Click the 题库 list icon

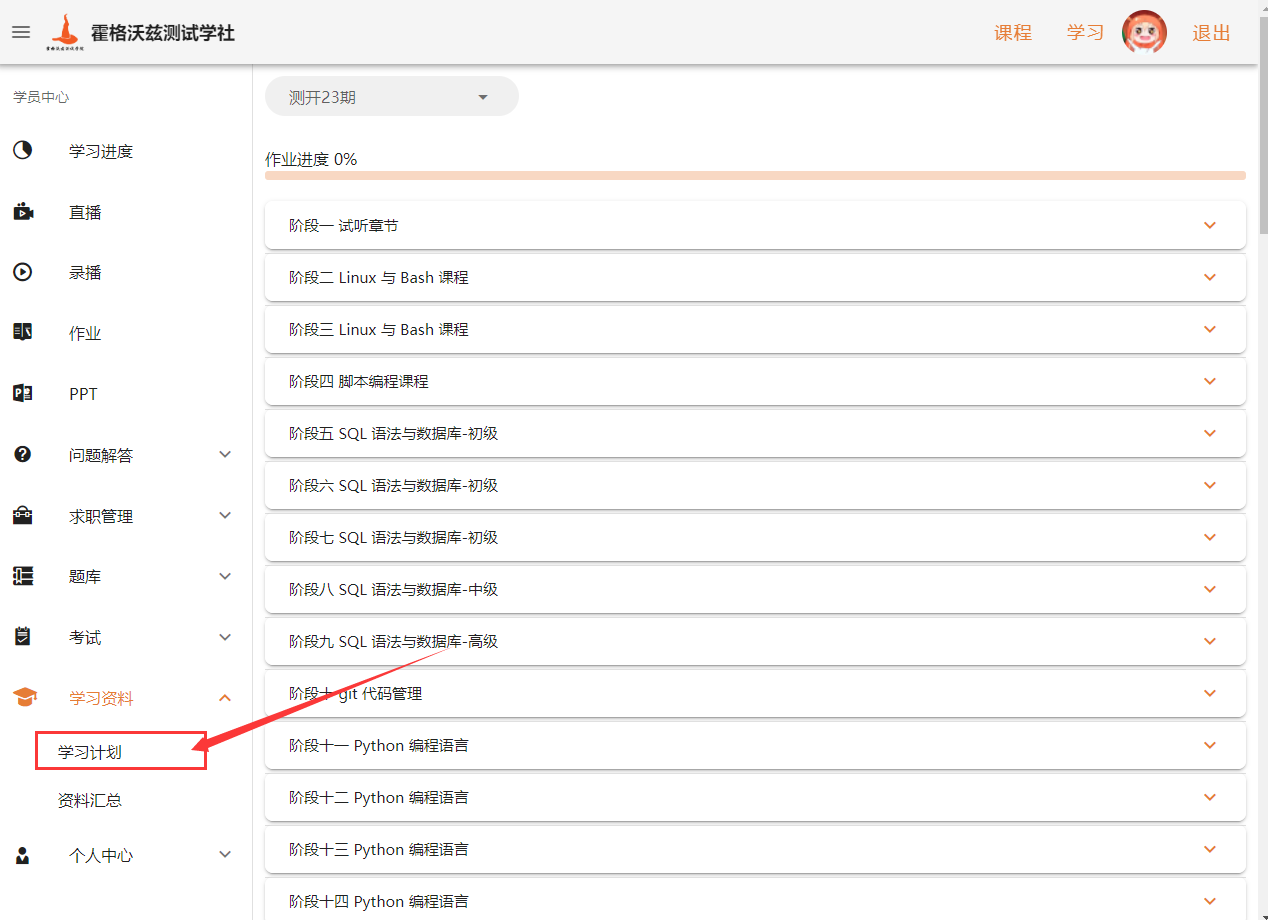pyautogui.click(x=22, y=576)
